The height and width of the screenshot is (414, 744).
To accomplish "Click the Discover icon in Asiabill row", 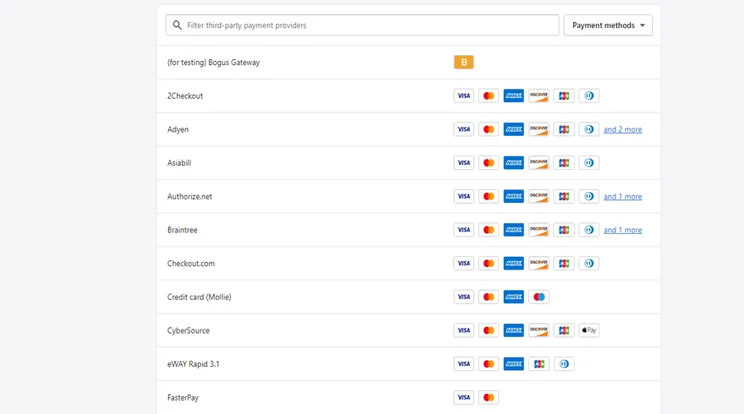I will (x=539, y=163).
